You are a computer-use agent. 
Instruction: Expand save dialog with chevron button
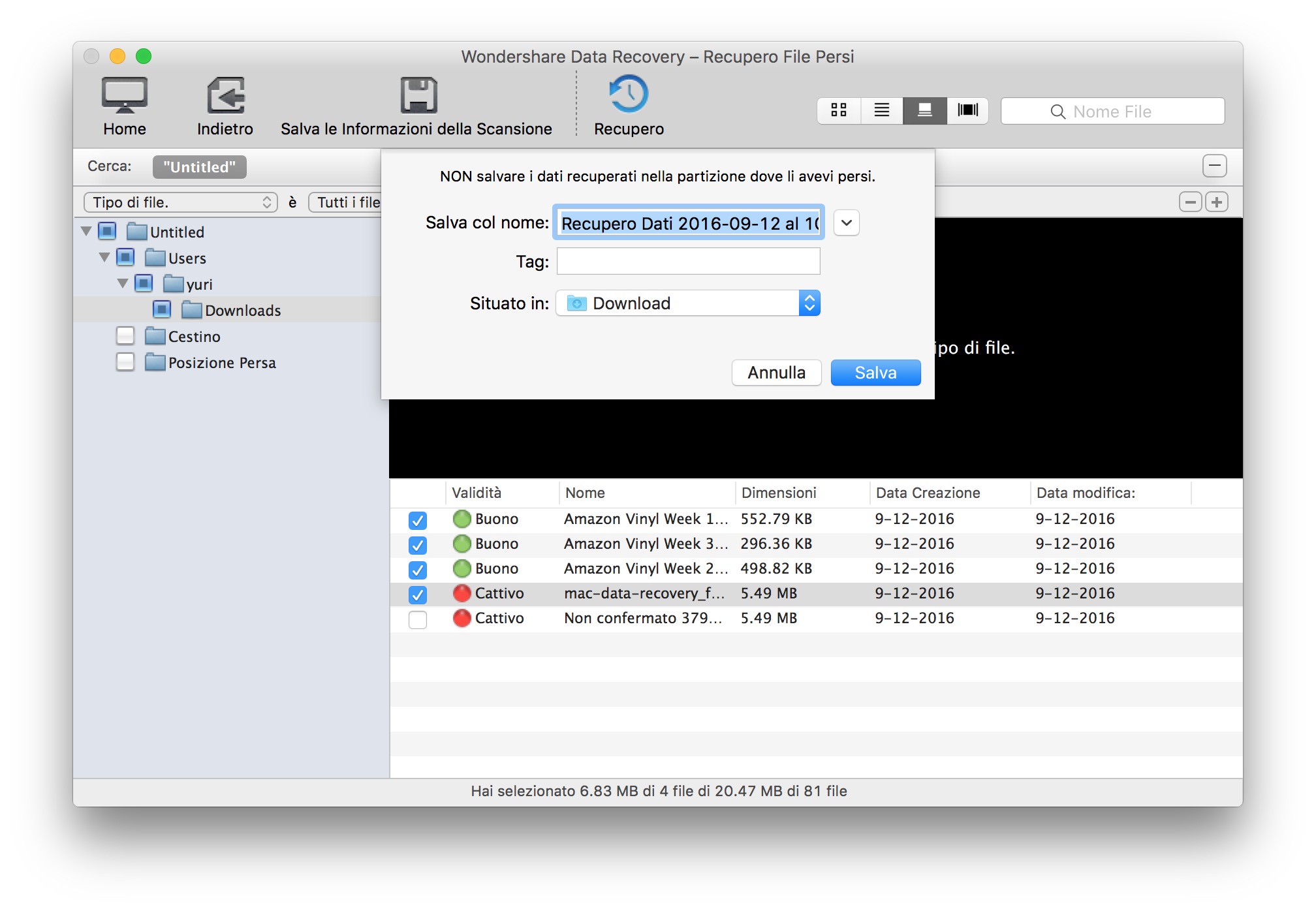pyautogui.click(x=846, y=223)
